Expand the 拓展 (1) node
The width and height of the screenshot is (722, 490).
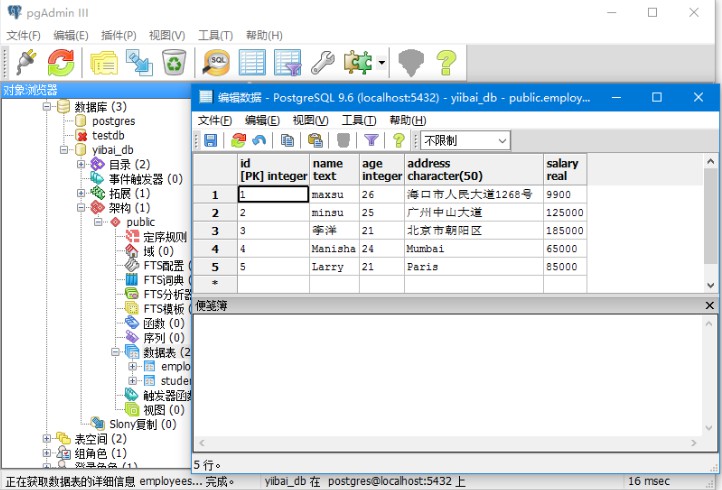tap(81, 193)
